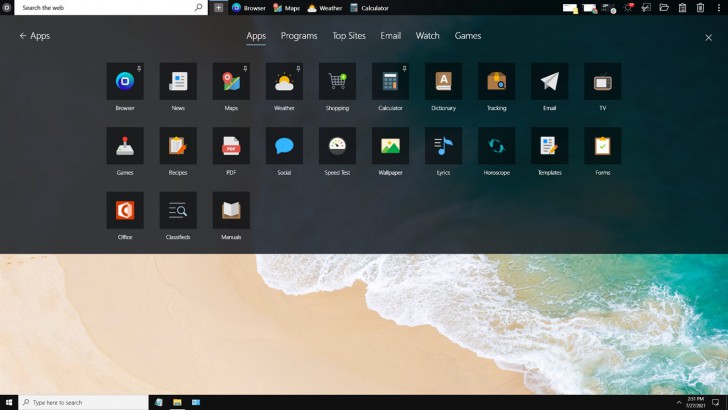Toggle the pin on Weather tile

(298, 68)
